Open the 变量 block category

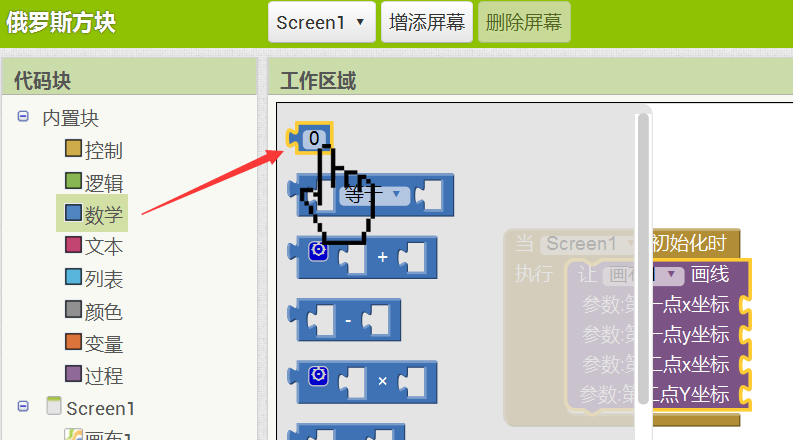94,343
